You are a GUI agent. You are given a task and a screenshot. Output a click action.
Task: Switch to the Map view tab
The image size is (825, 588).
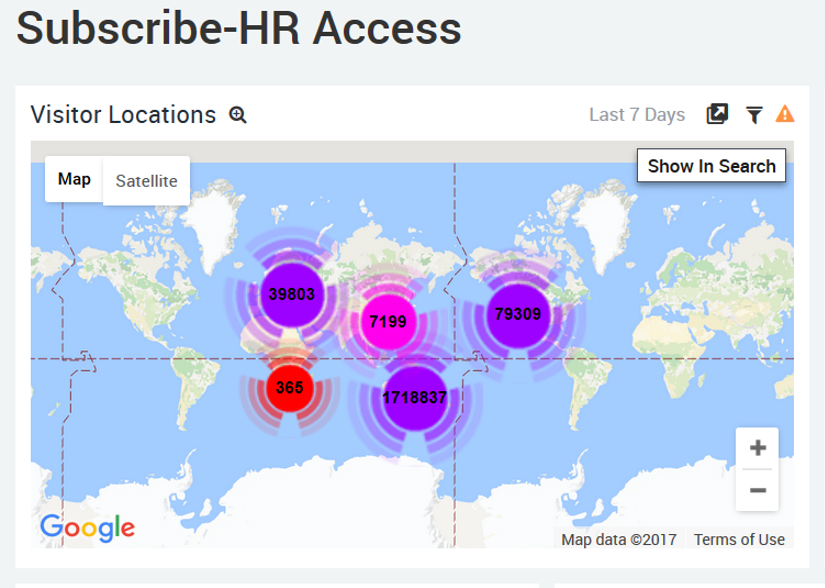[x=74, y=180]
